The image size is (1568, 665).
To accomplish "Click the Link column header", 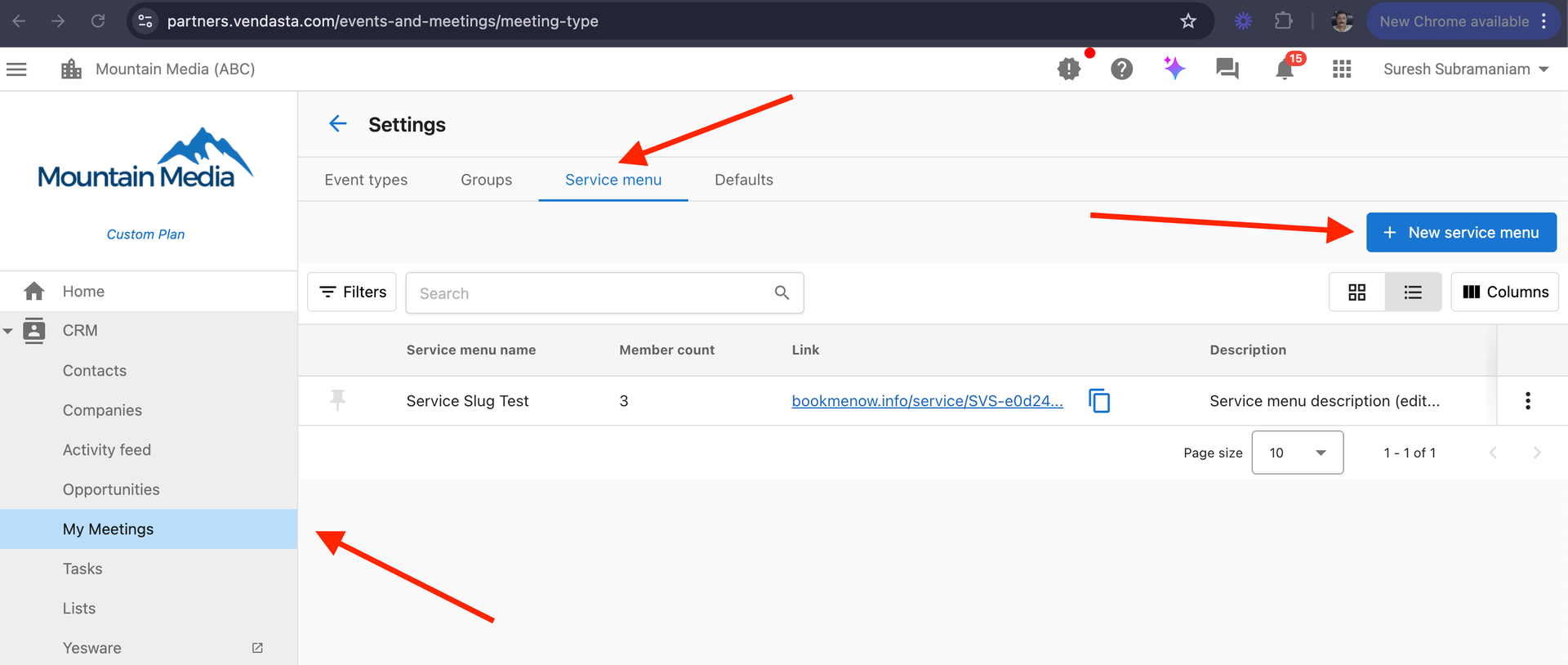I will coord(805,350).
